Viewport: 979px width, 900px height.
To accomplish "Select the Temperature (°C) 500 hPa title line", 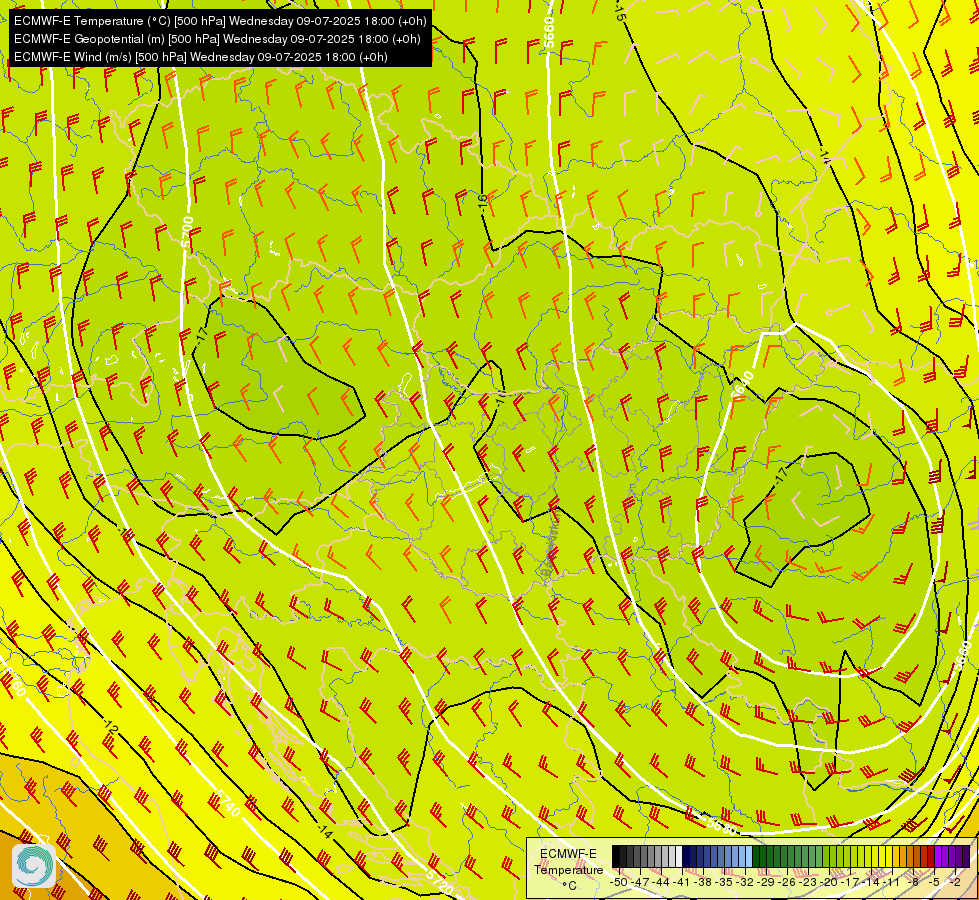I will pos(220,21).
